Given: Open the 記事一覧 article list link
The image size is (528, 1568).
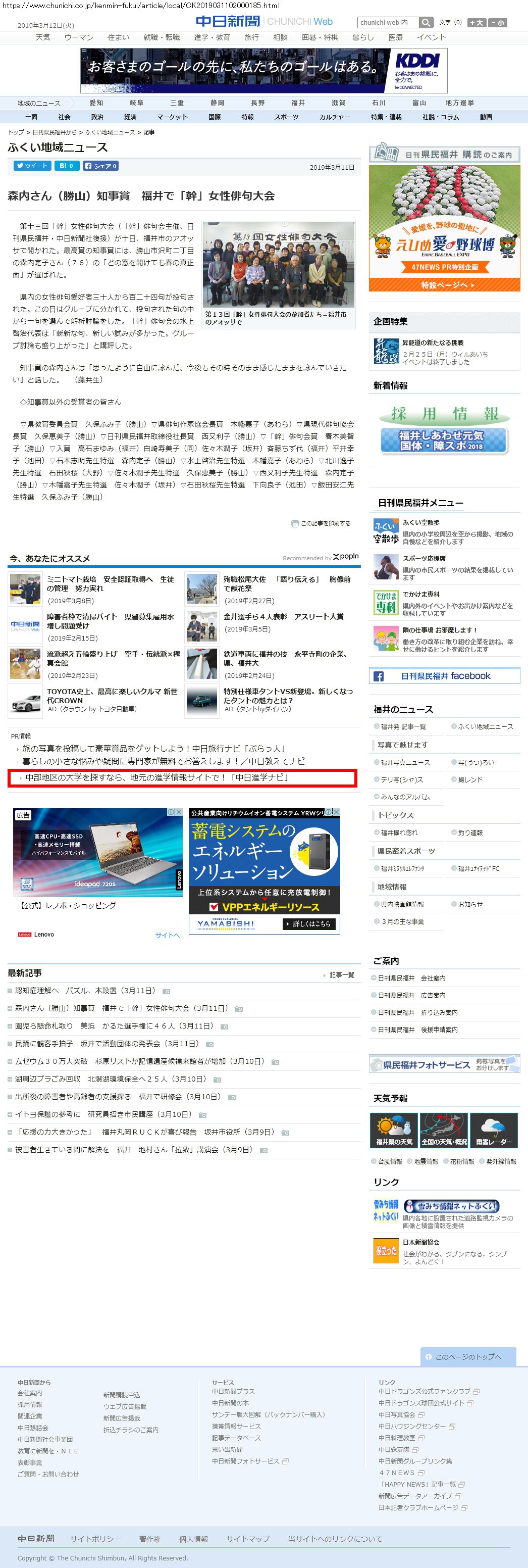Looking at the screenshot, I should click(341, 974).
